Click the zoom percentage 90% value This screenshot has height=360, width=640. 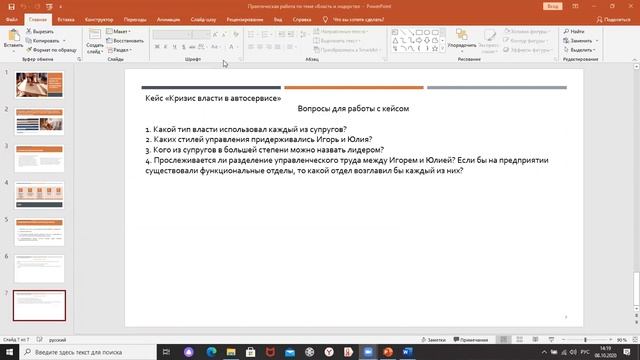point(622,340)
